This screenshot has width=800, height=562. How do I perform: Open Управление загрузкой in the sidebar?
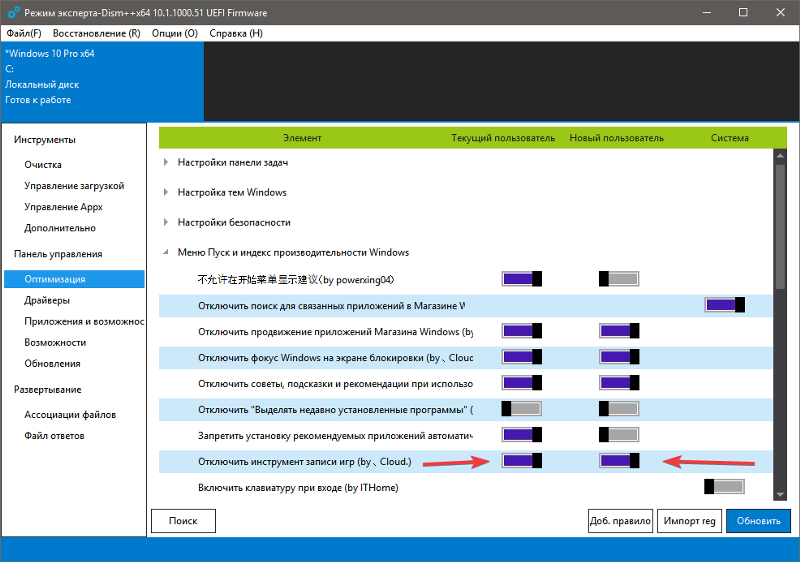click(74, 186)
